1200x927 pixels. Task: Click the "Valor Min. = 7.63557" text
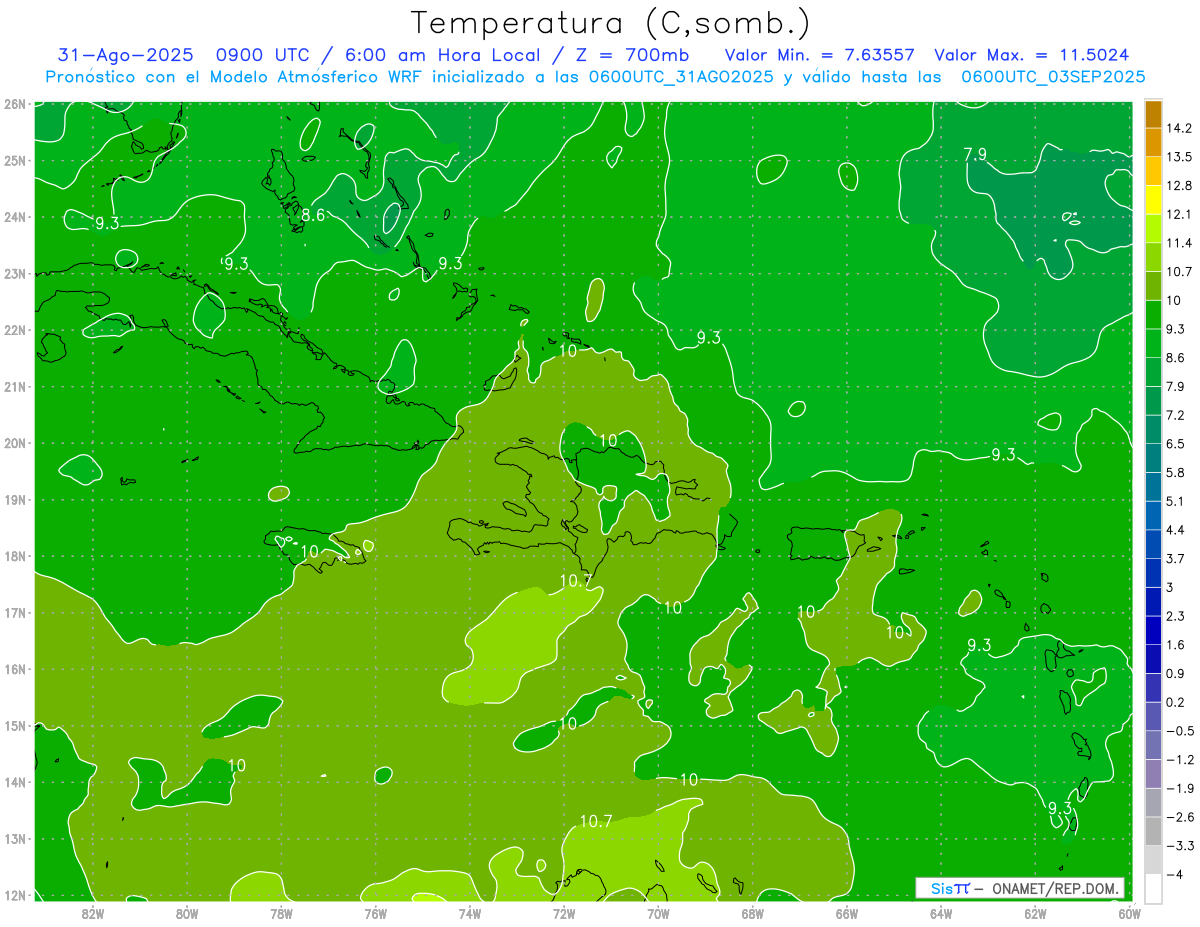[819, 55]
